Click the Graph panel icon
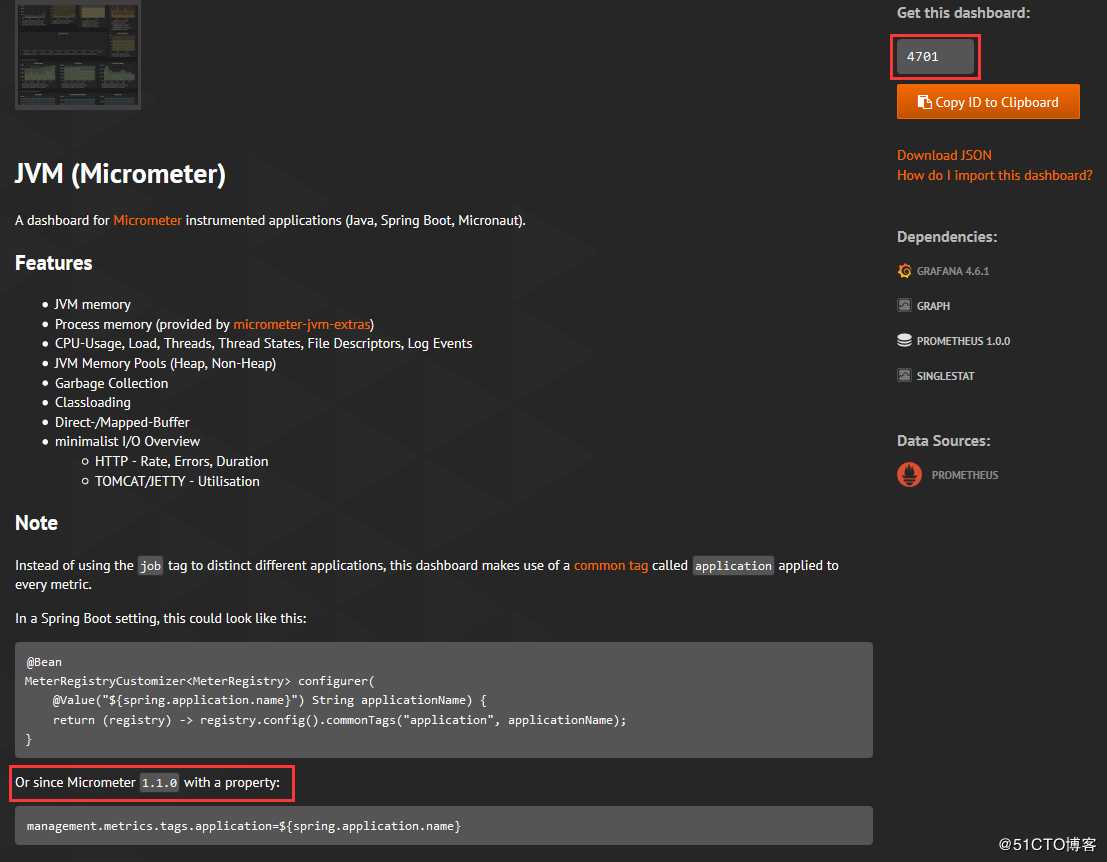This screenshot has width=1107, height=862. click(x=904, y=305)
